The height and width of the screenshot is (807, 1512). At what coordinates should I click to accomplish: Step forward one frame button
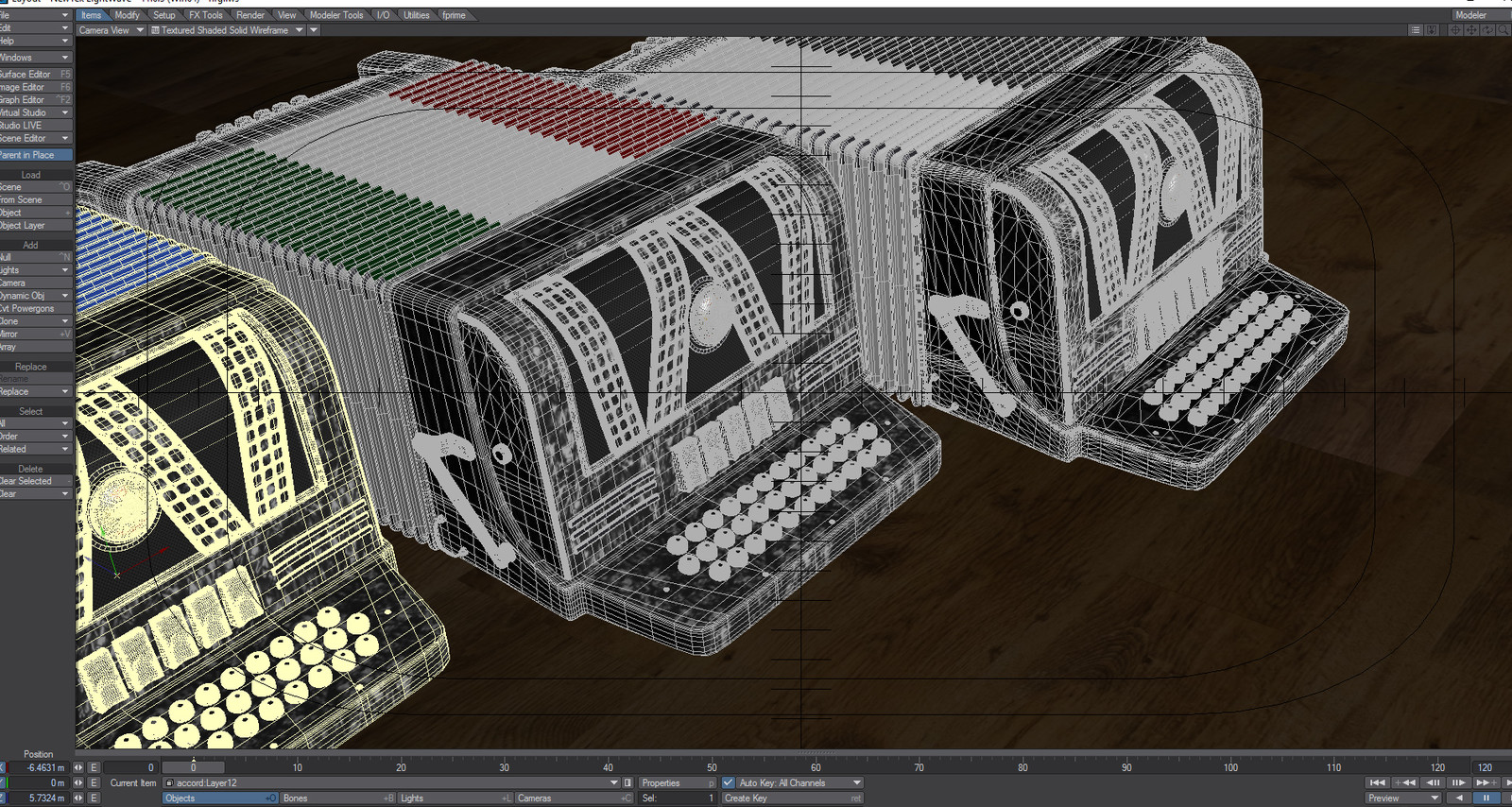tap(1459, 782)
